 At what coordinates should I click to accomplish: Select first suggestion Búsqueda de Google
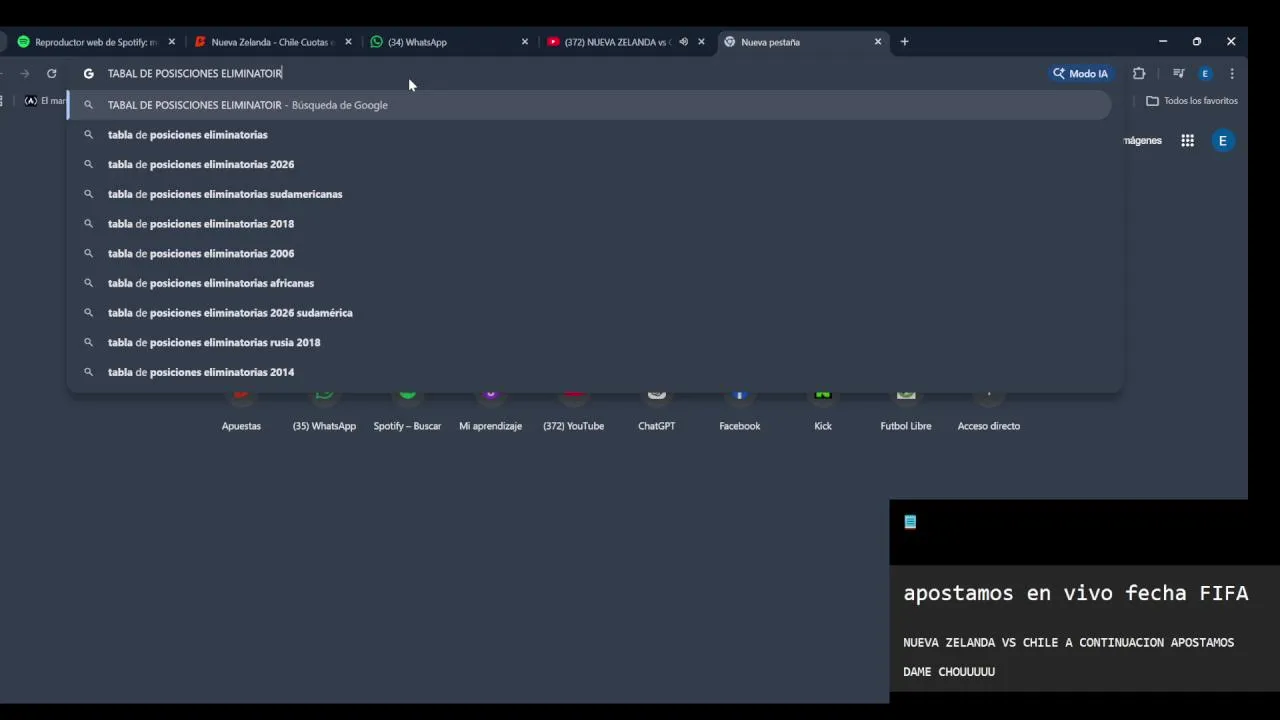[x=589, y=105]
